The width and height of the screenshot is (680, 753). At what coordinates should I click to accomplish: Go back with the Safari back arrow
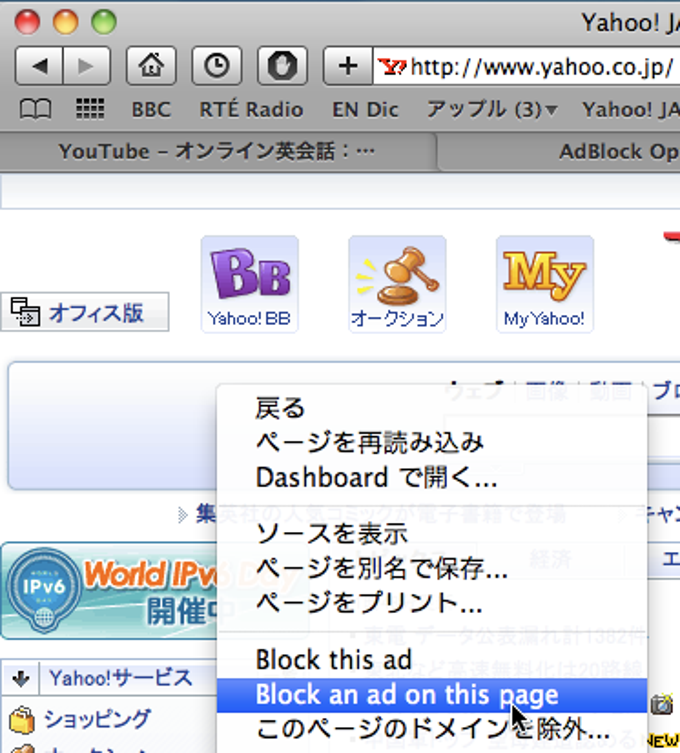[39, 66]
